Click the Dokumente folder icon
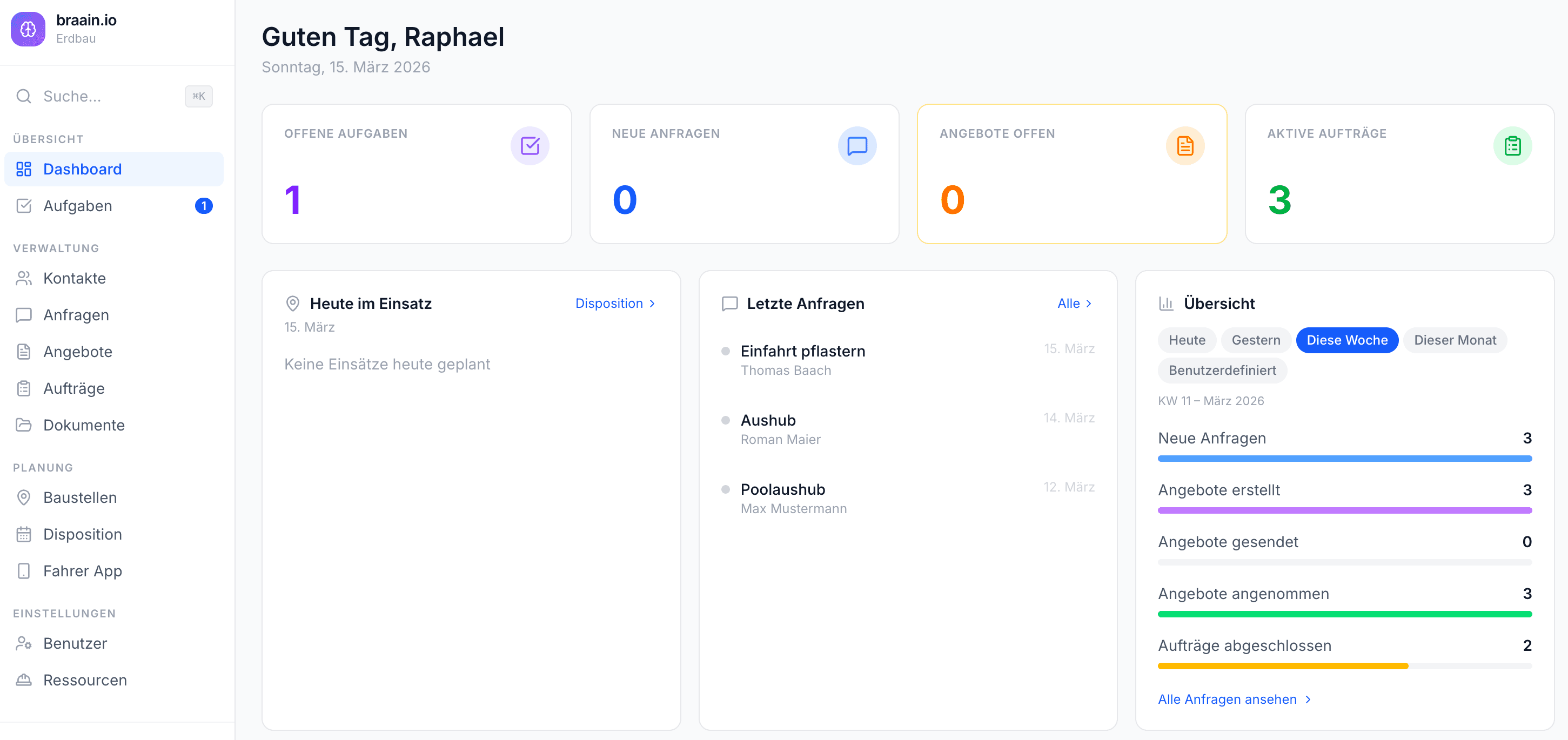Screen dimensions: 1568x740 23,425
